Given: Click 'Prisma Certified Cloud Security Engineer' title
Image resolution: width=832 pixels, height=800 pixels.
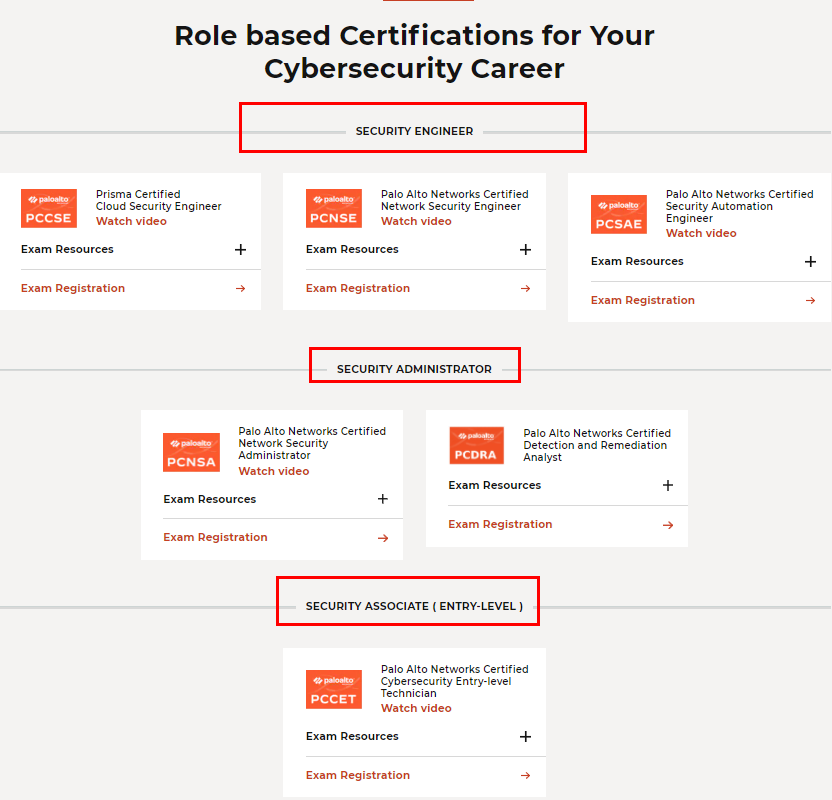Looking at the screenshot, I should 159,200.
